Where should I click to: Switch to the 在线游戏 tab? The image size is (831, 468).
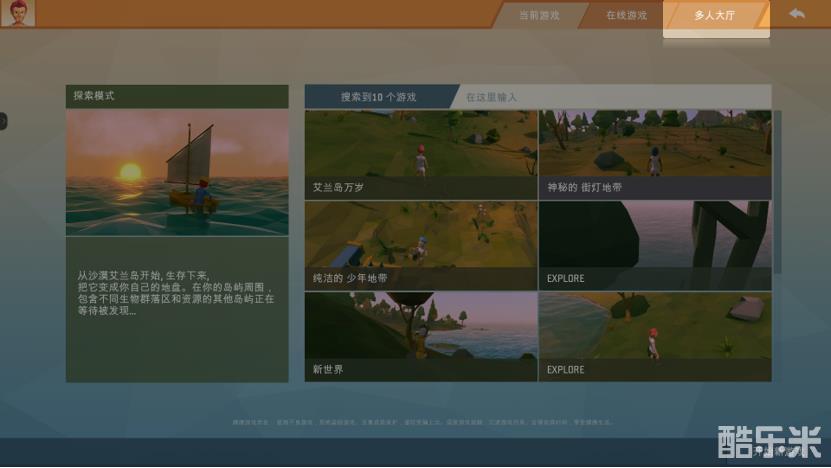626,15
